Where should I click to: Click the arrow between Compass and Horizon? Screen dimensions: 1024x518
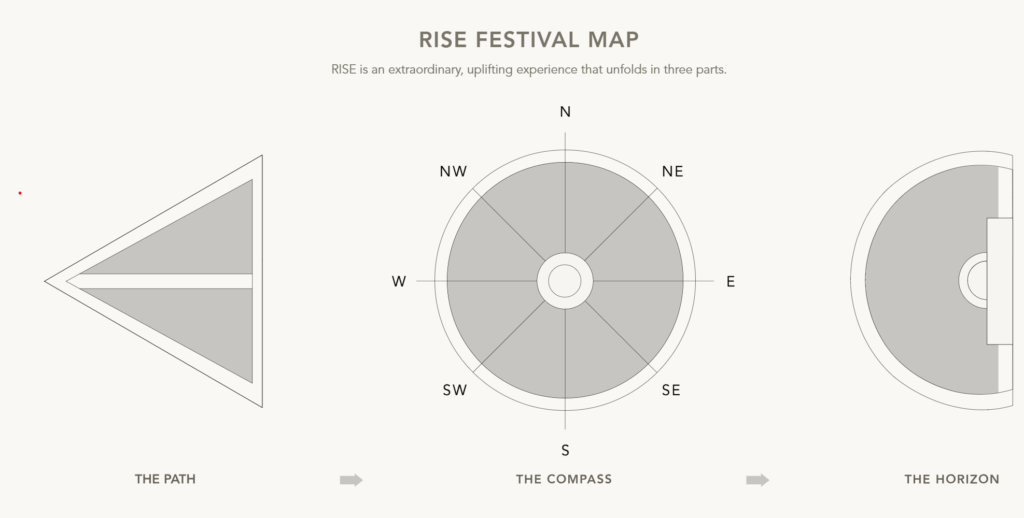click(758, 480)
